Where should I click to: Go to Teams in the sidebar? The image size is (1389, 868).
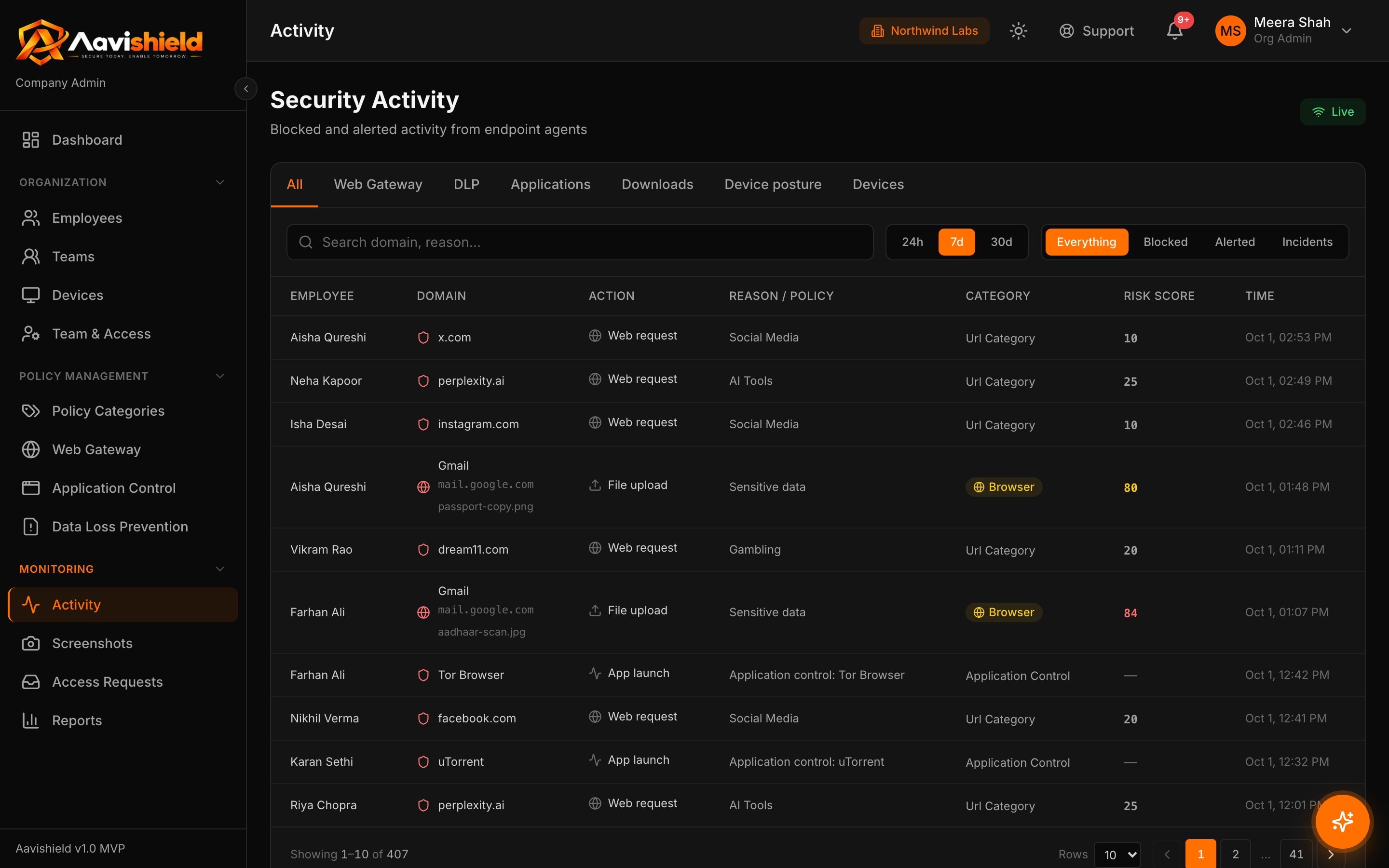pyautogui.click(x=123, y=256)
